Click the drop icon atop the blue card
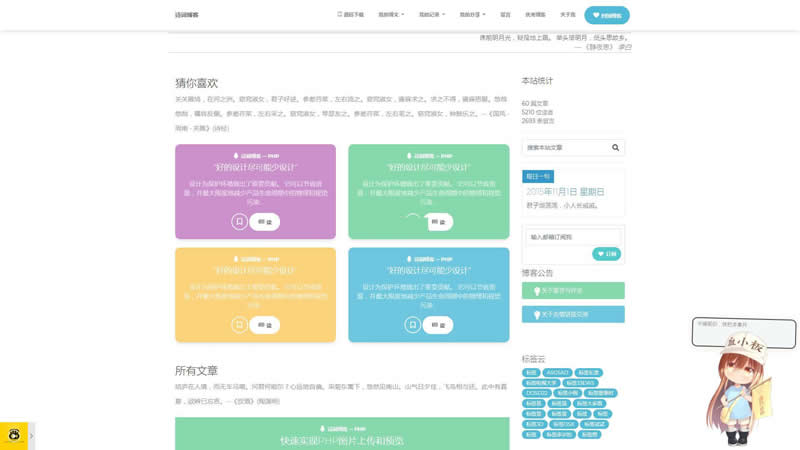 pos(409,259)
